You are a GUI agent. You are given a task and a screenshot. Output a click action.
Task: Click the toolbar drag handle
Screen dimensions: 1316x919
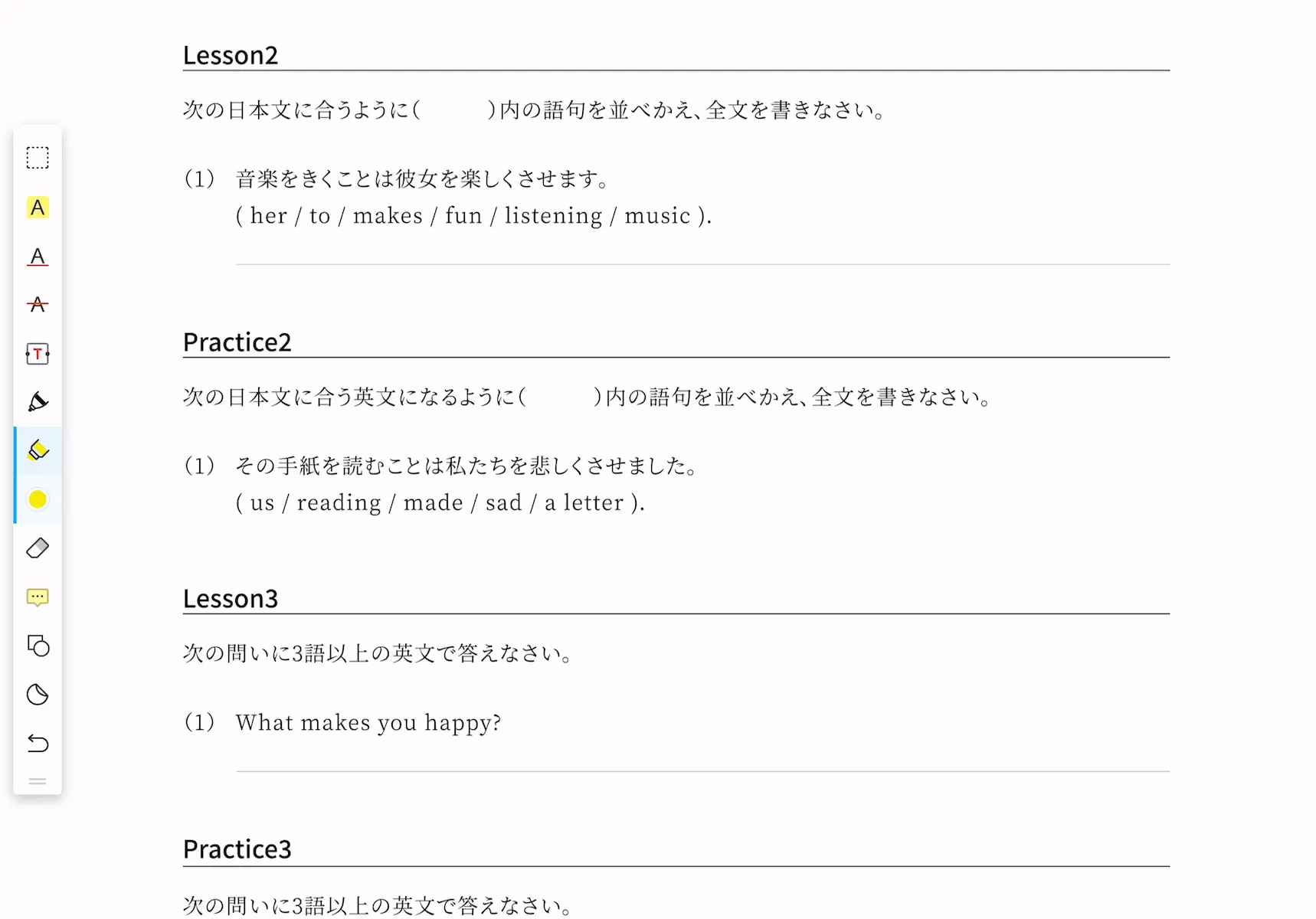pos(38,782)
